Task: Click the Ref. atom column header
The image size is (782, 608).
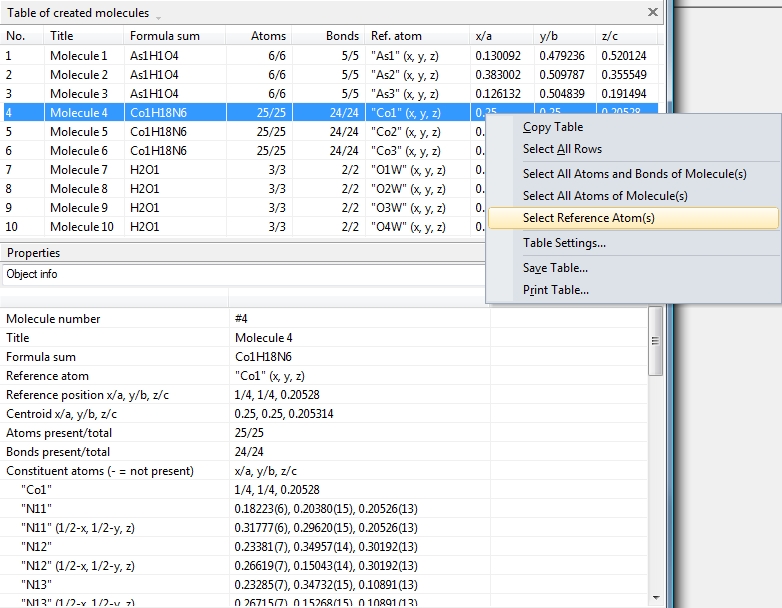Action: (x=396, y=36)
